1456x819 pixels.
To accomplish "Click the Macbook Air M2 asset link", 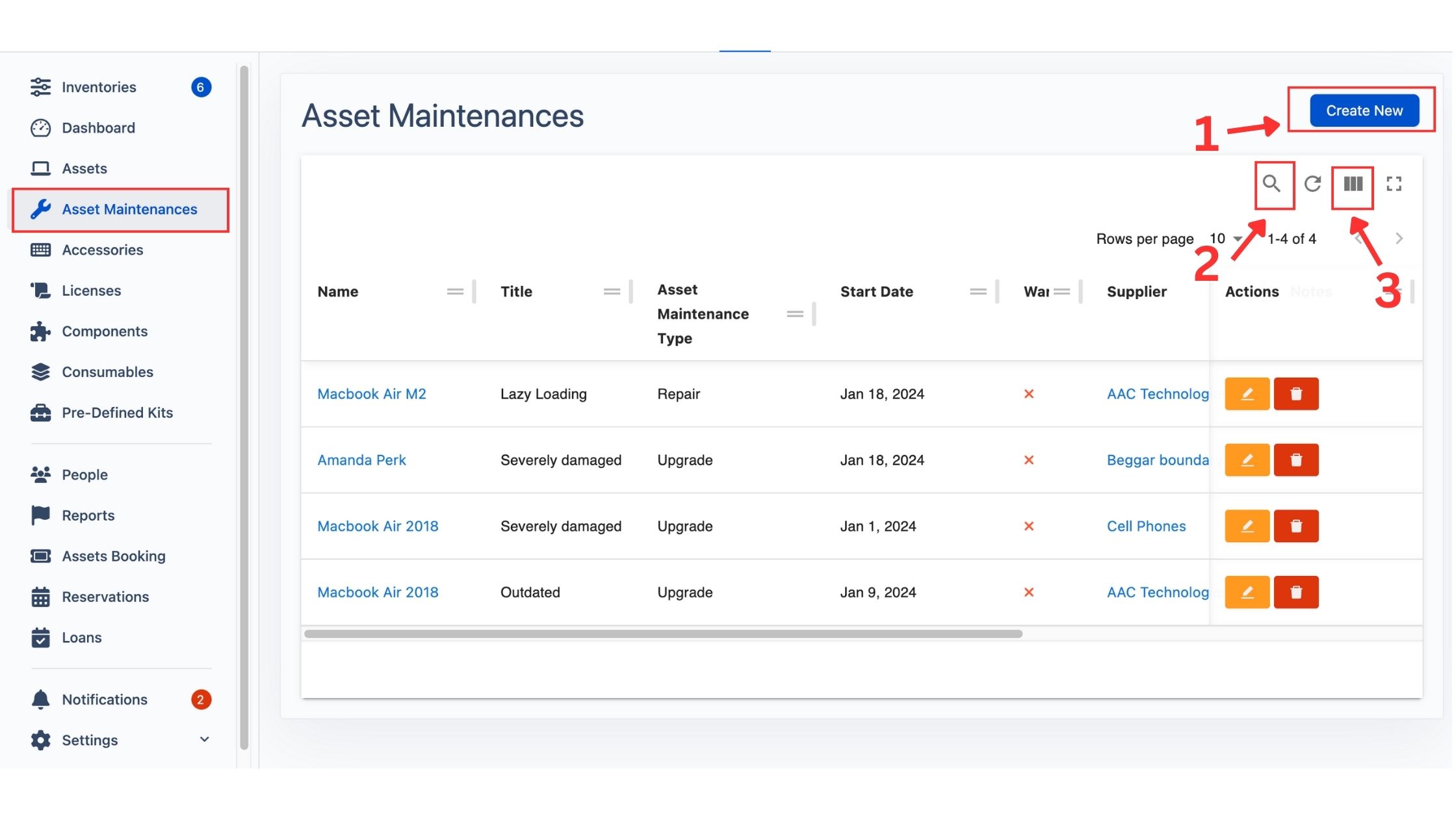I will point(371,392).
